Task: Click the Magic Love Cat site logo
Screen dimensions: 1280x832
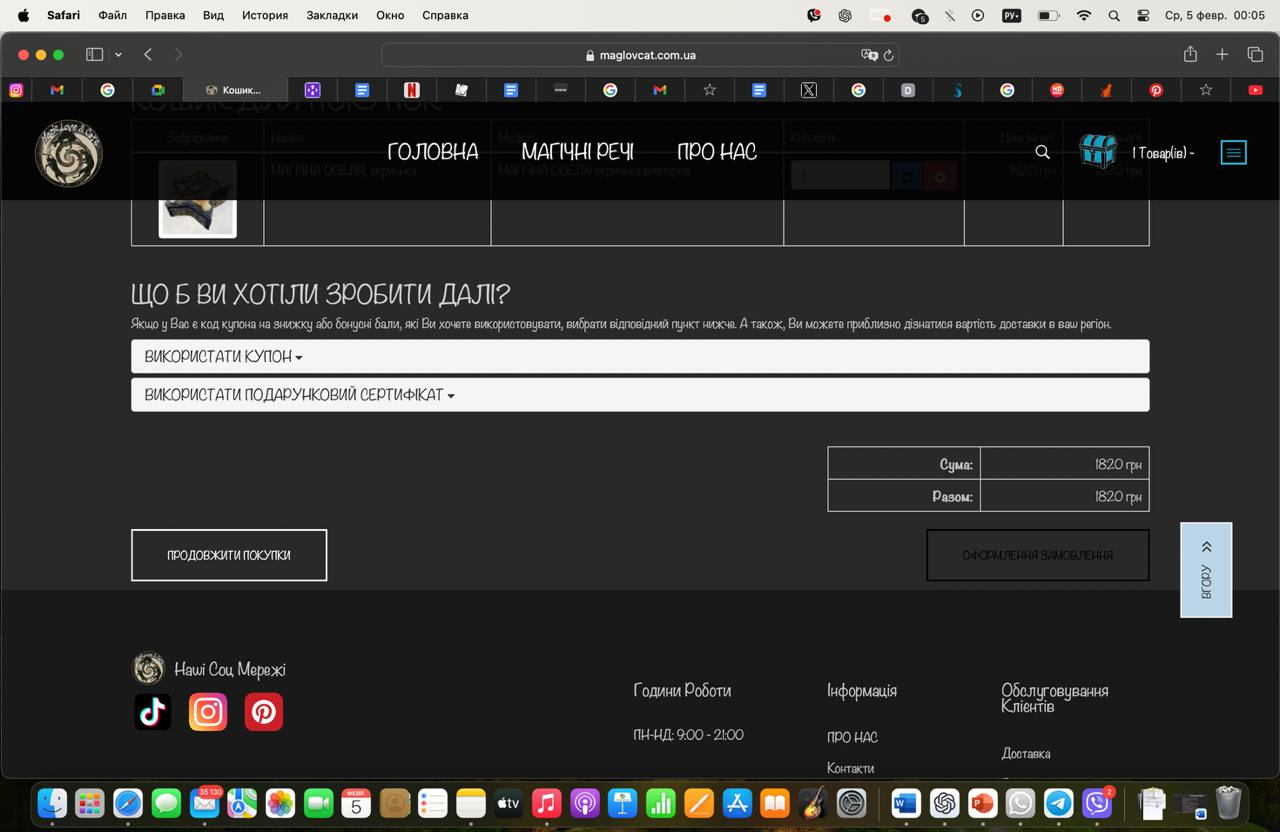Action: (69, 153)
